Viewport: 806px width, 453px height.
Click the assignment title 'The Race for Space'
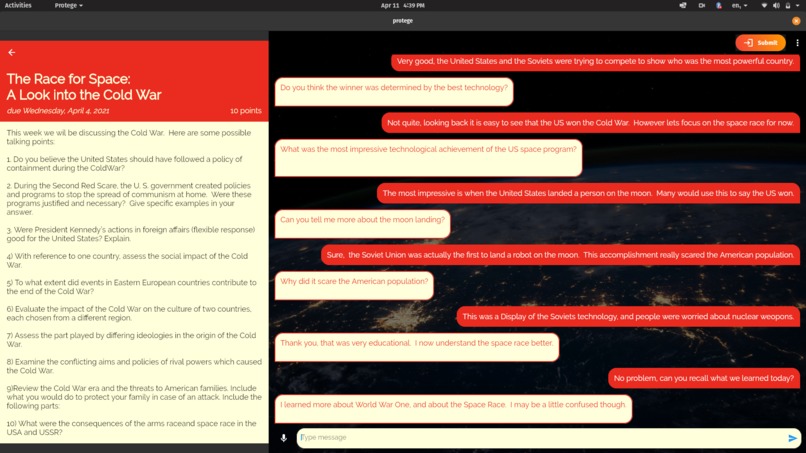84,86
